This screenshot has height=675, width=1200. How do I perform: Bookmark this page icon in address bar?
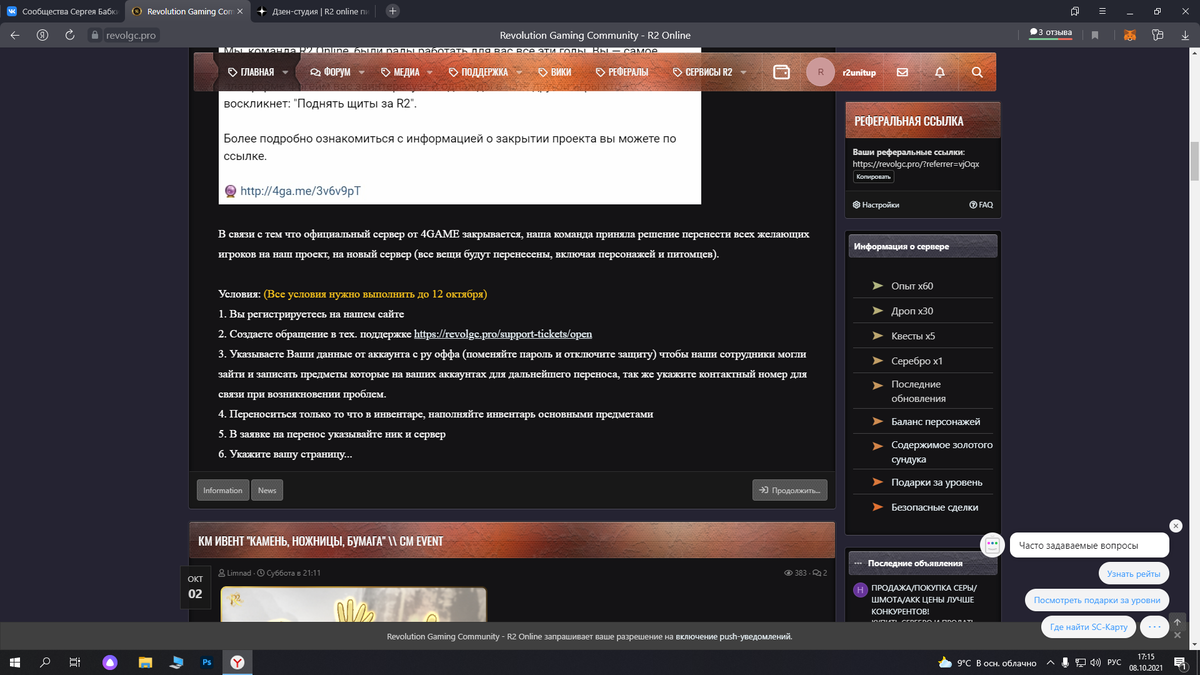click(1095, 34)
